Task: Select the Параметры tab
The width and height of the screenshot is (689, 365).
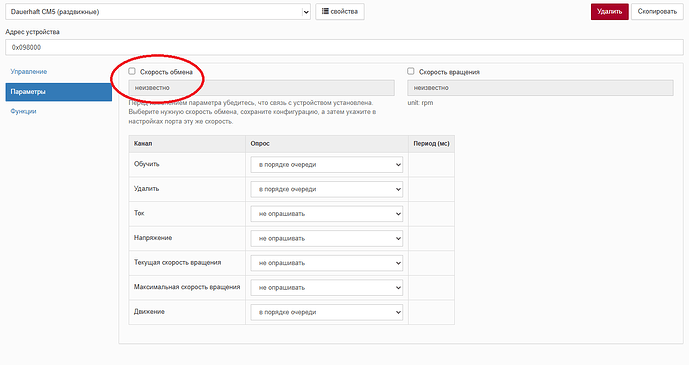Action: (58, 92)
